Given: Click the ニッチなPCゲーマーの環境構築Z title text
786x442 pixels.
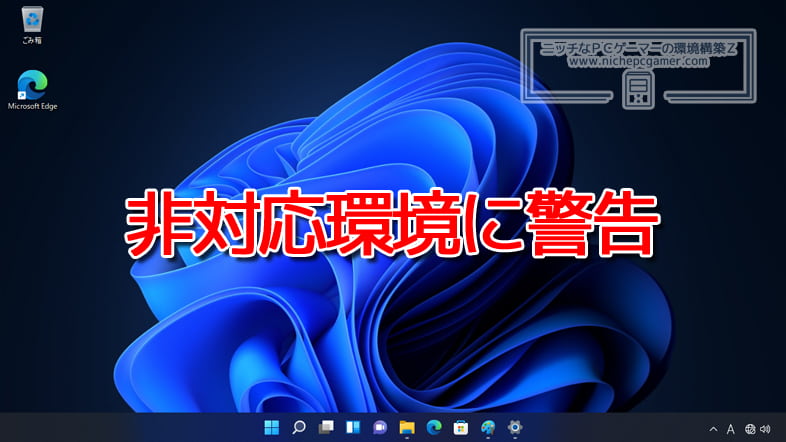Looking at the screenshot, I should tap(638, 46).
